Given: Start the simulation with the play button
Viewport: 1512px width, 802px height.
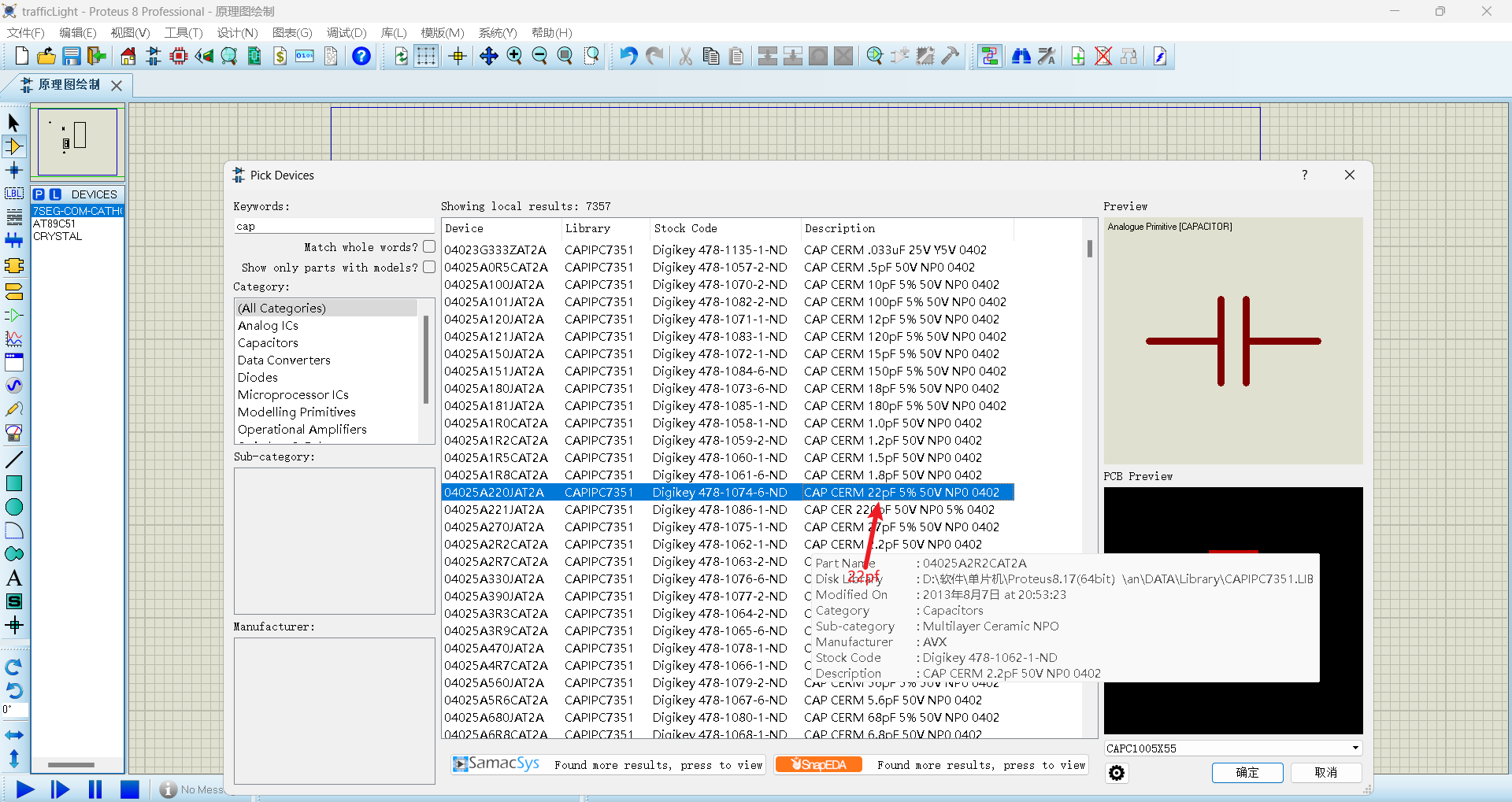Looking at the screenshot, I should pos(25,789).
